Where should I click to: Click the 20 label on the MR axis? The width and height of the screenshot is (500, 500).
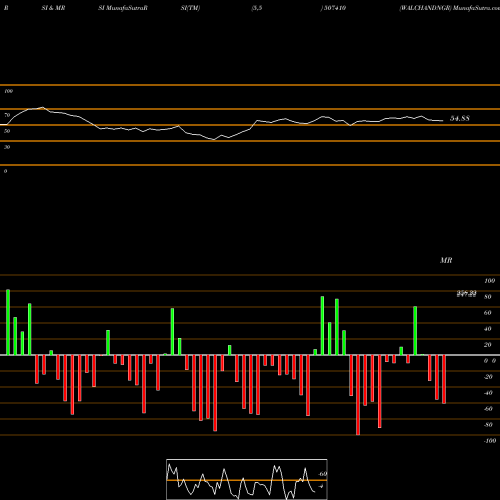pyautogui.click(x=488, y=345)
